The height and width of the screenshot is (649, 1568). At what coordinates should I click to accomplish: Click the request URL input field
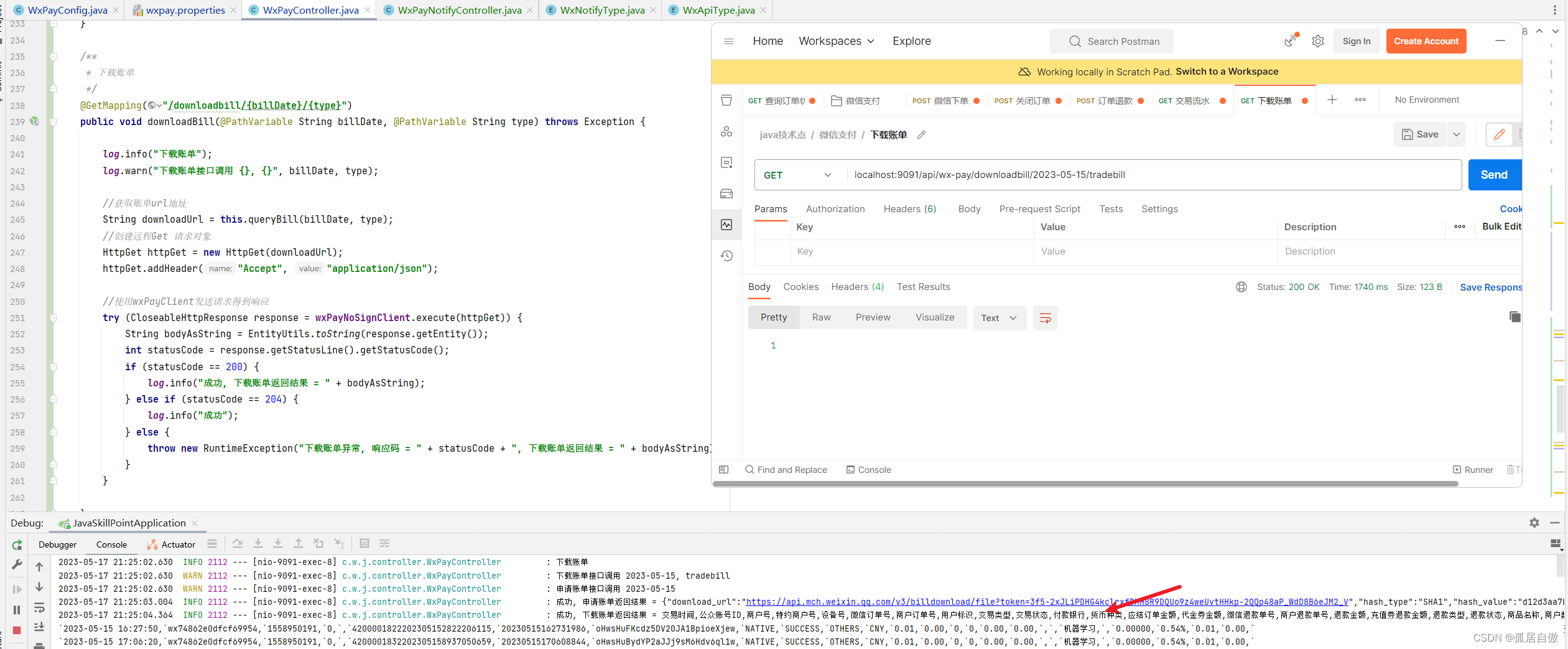coord(1154,175)
